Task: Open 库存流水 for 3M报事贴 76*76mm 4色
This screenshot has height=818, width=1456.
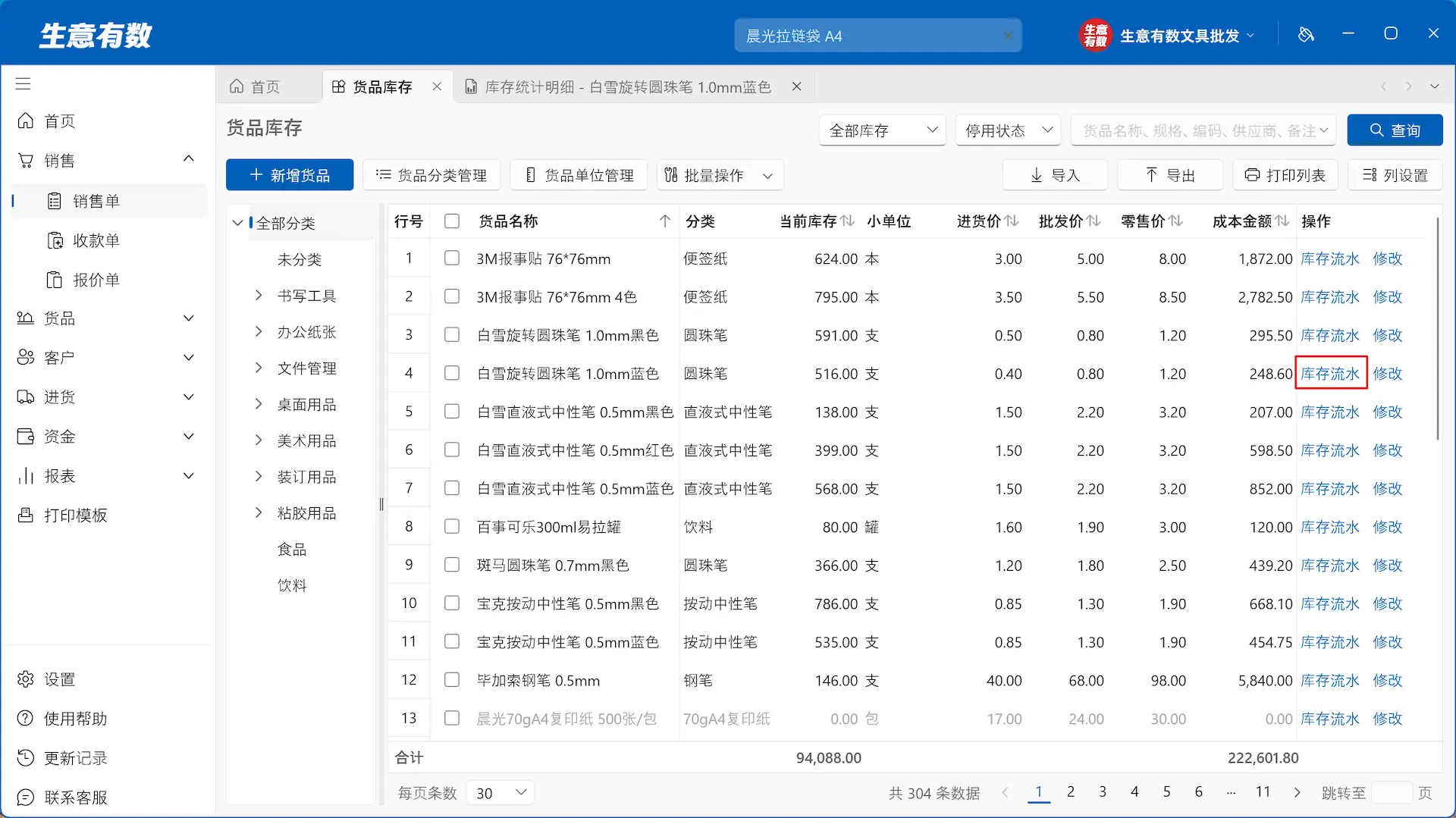Action: pos(1330,297)
